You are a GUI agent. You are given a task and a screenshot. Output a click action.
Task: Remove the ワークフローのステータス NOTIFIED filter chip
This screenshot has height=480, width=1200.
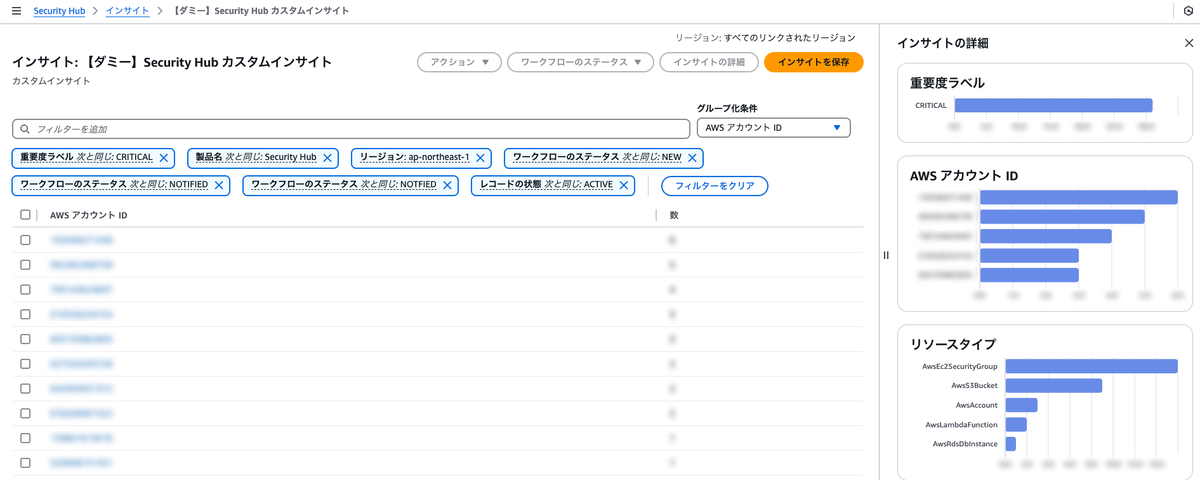[x=219, y=185]
